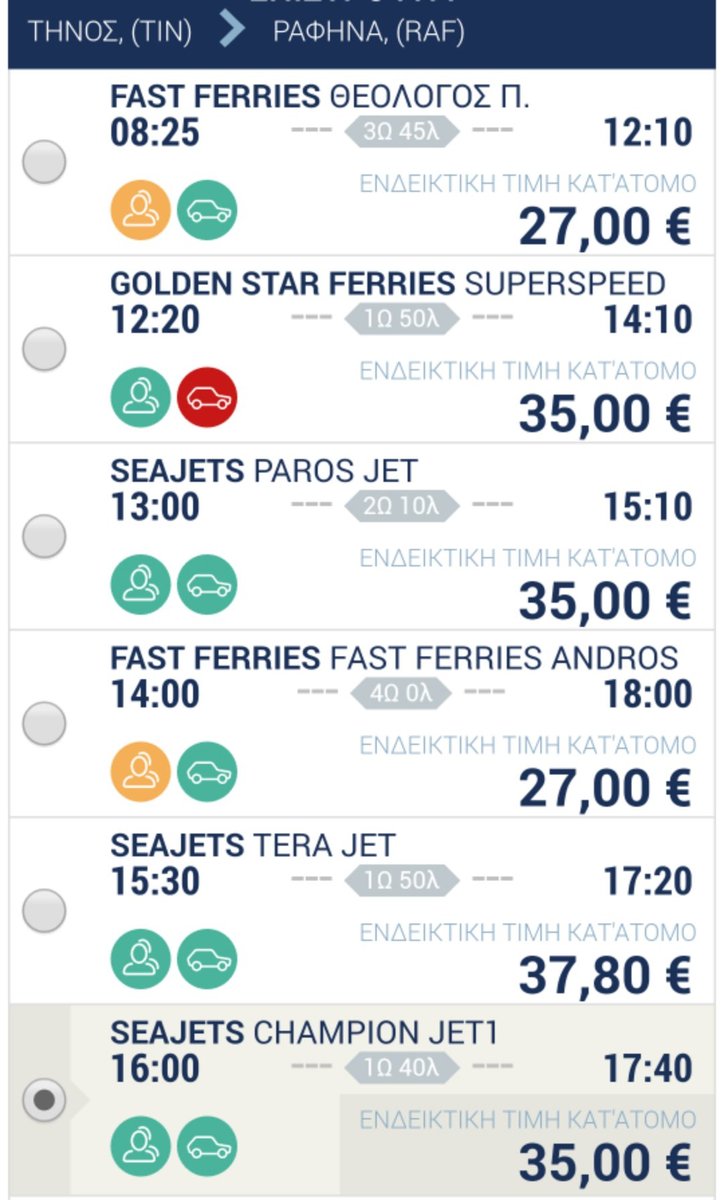
Task: Select the Golden Star Superspeed radio button
Action: coord(44,349)
